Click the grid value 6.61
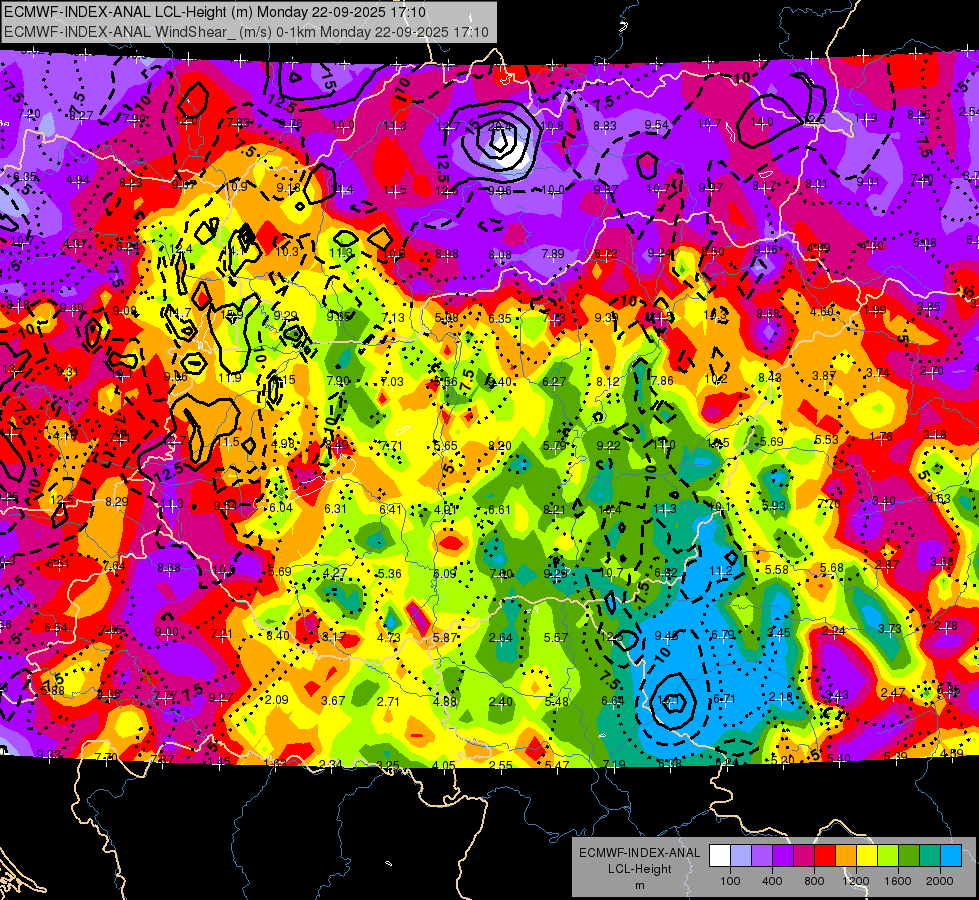The image size is (979, 900). tap(499, 510)
